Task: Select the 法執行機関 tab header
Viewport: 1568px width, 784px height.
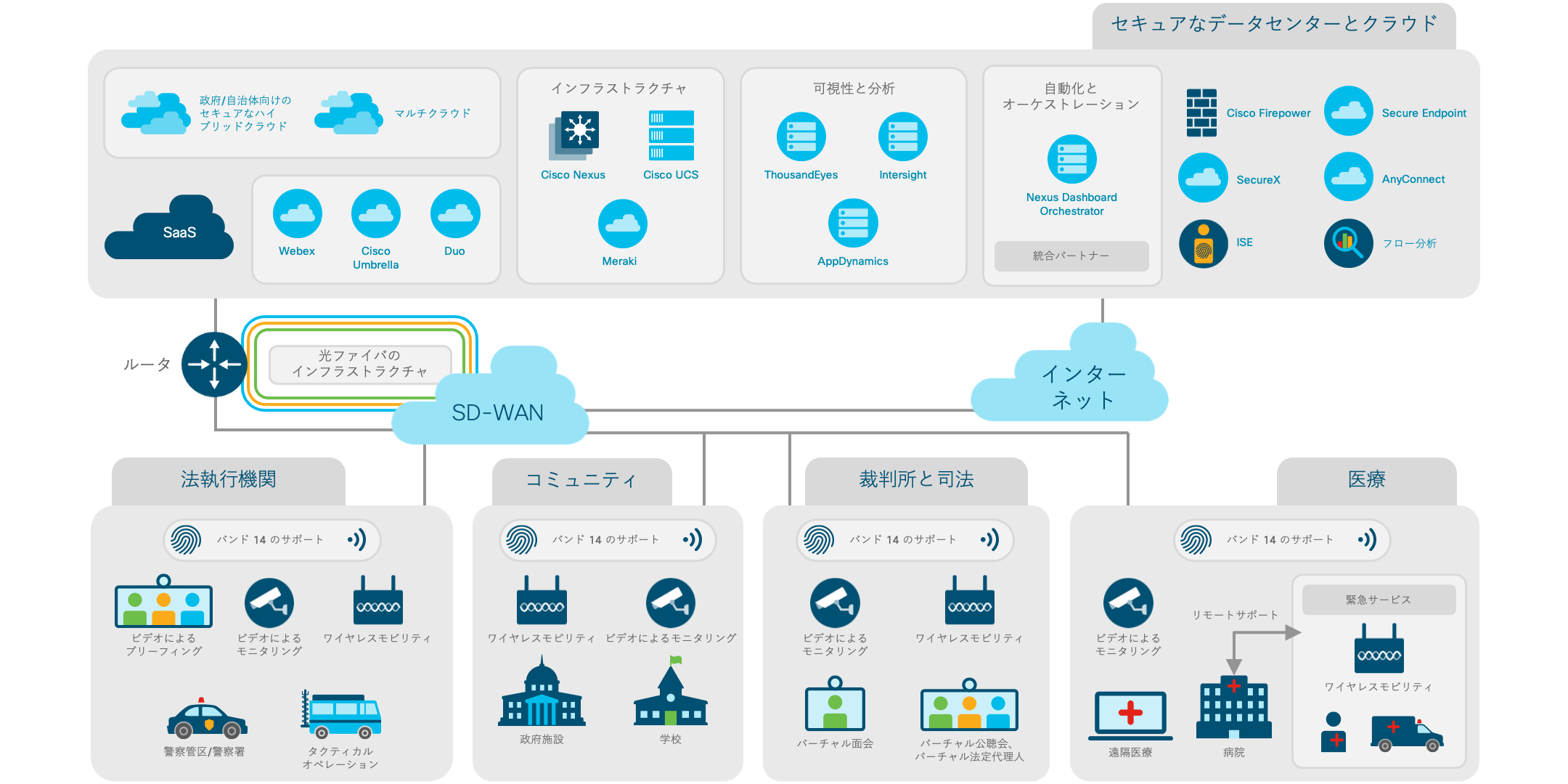Action: coord(229,481)
